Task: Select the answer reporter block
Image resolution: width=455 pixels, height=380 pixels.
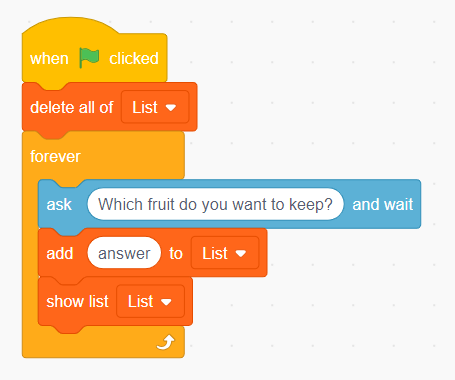Action: pyautogui.click(x=124, y=253)
